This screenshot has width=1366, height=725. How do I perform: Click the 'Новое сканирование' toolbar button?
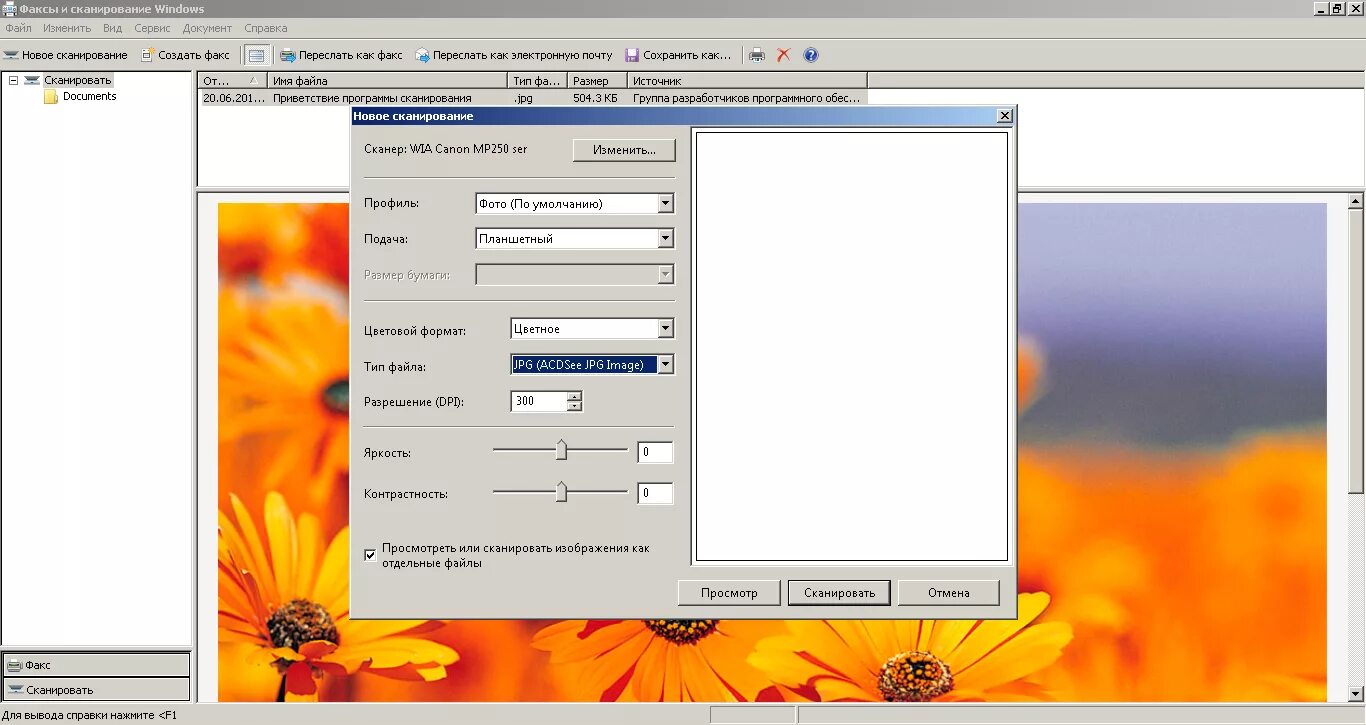pyautogui.click(x=66, y=55)
